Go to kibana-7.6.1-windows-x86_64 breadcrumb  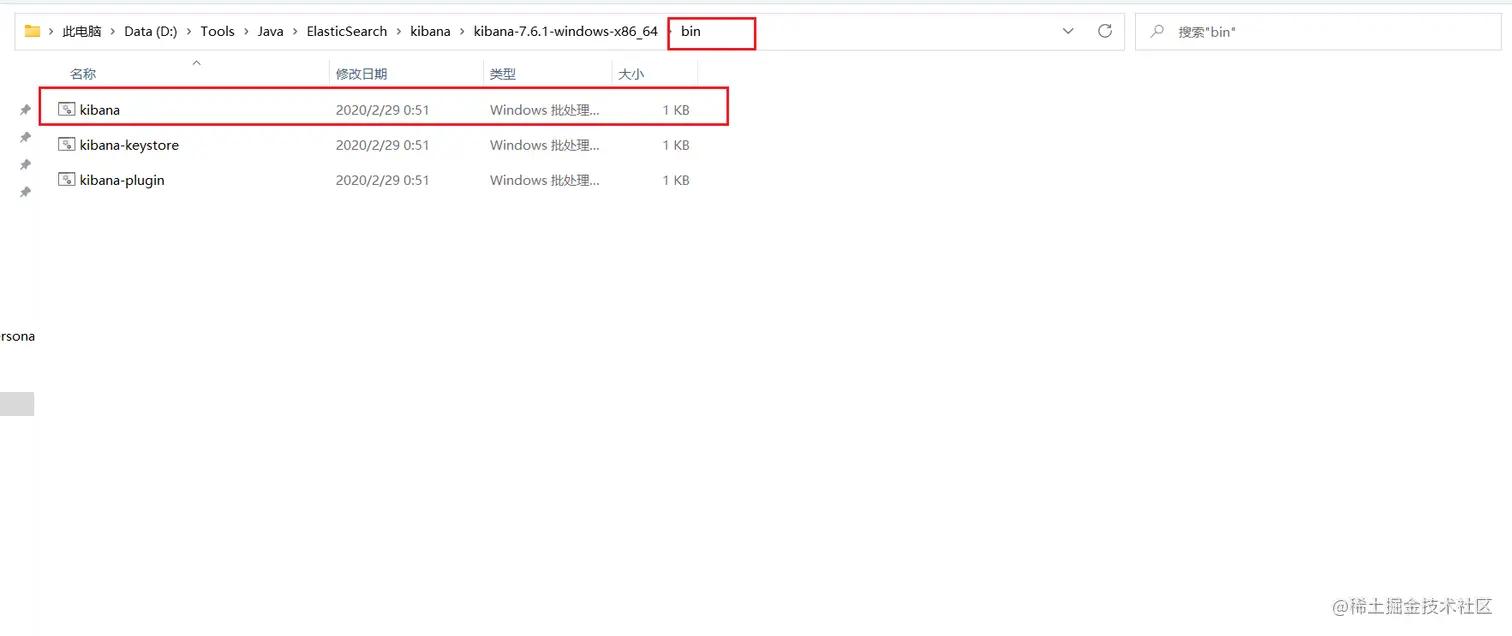(x=566, y=31)
